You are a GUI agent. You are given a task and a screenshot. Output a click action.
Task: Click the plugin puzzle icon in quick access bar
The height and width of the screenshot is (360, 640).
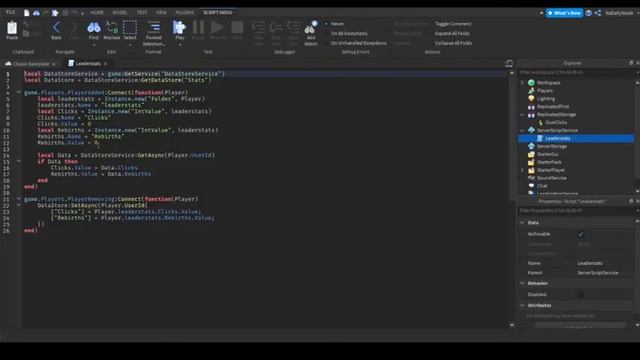tap(55, 13)
